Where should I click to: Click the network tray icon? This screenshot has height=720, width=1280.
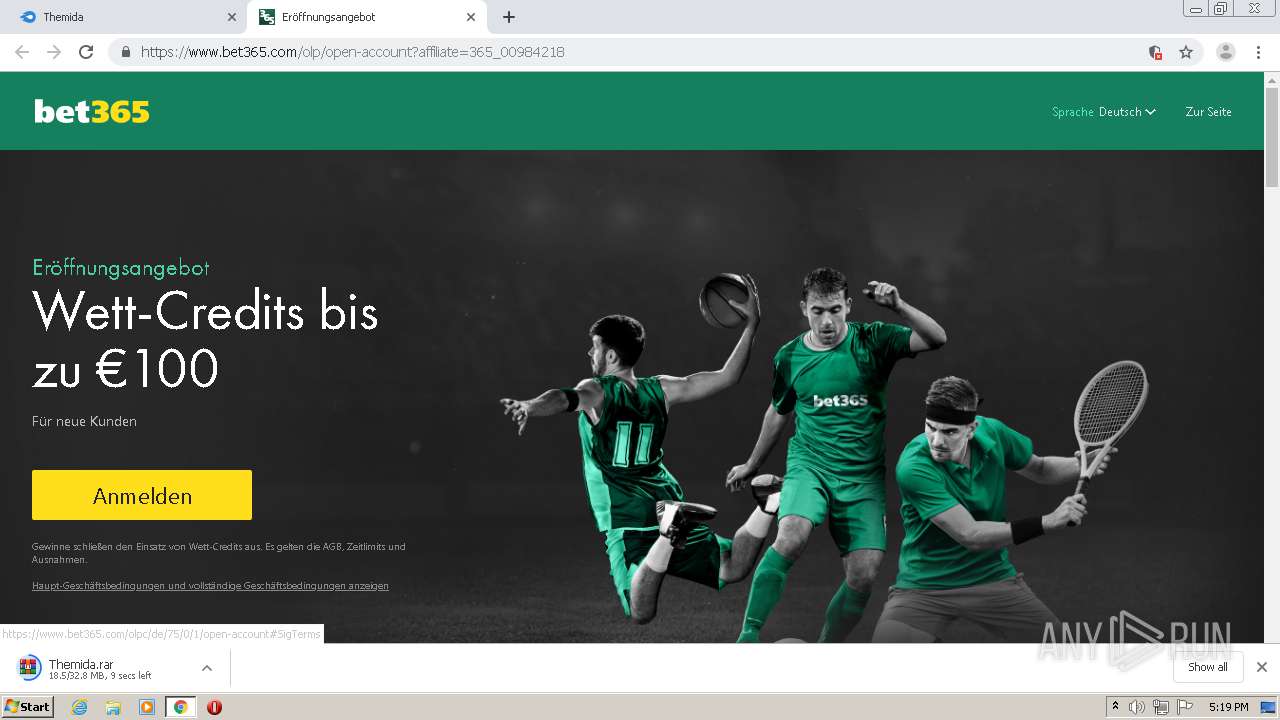pyautogui.click(x=1161, y=707)
